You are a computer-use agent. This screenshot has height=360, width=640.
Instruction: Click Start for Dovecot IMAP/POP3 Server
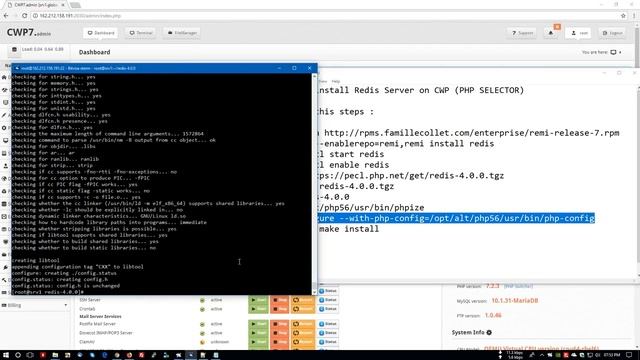coord(258,333)
